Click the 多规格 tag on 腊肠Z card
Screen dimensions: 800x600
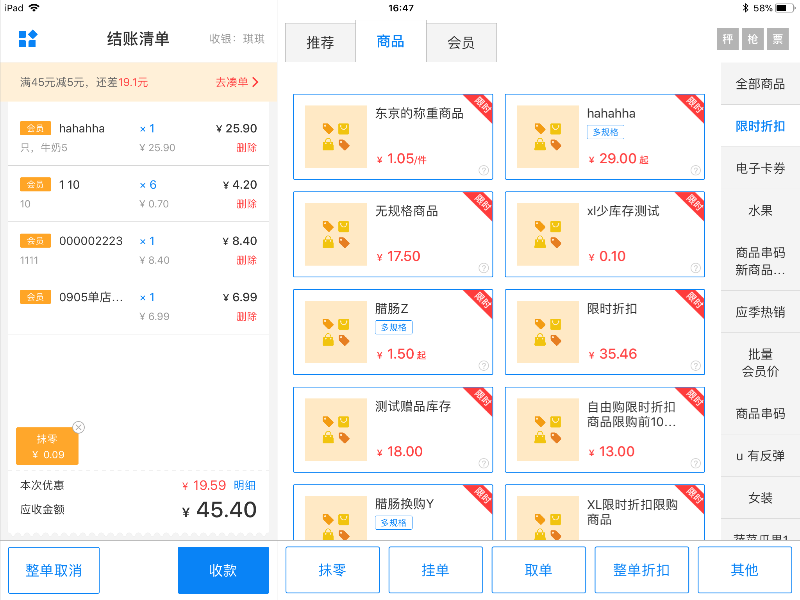coord(394,327)
